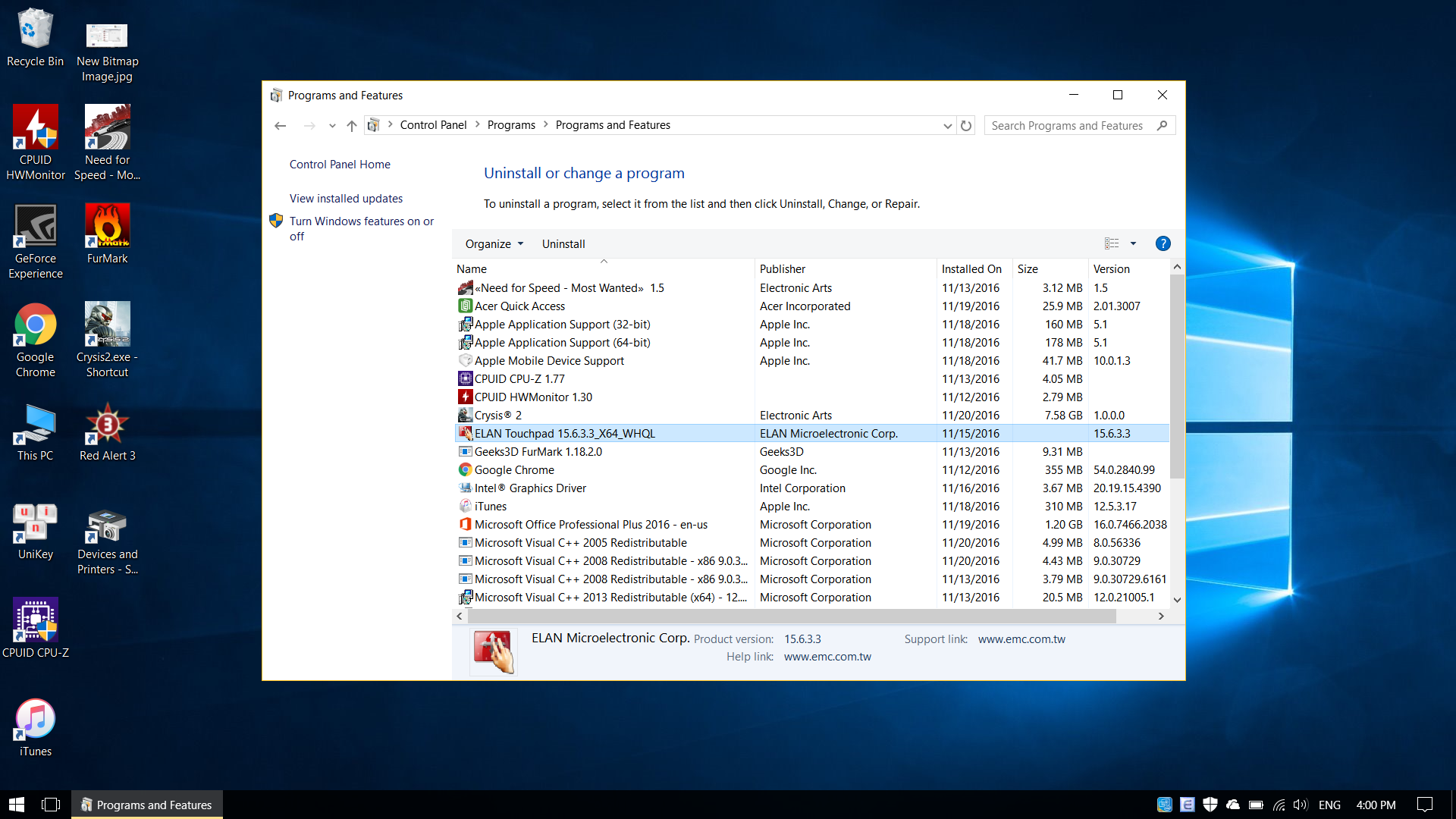
Task: Open the Windows Start button
Action: [x=17, y=805]
